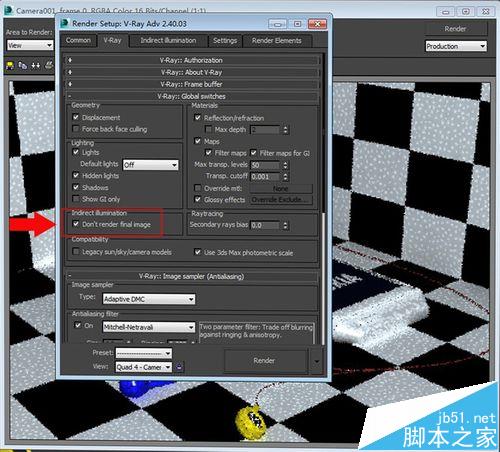Click the None override material button
The height and width of the screenshot is (452, 500).
[281, 188]
